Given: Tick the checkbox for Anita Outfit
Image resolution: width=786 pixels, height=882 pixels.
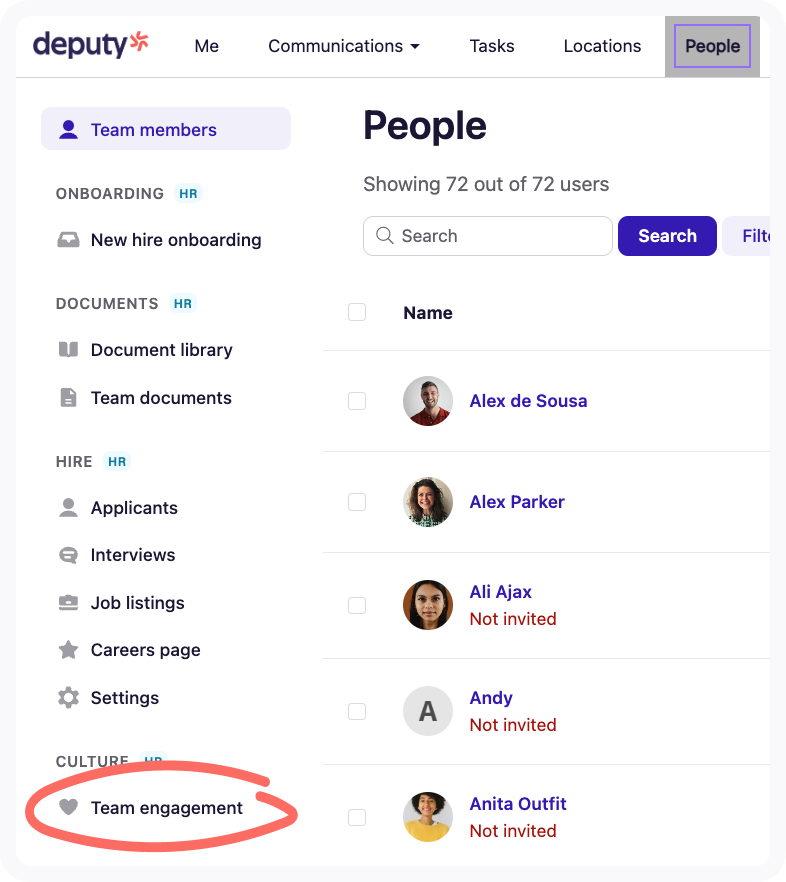Looking at the screenshot, I should click(x=357, y=817).
